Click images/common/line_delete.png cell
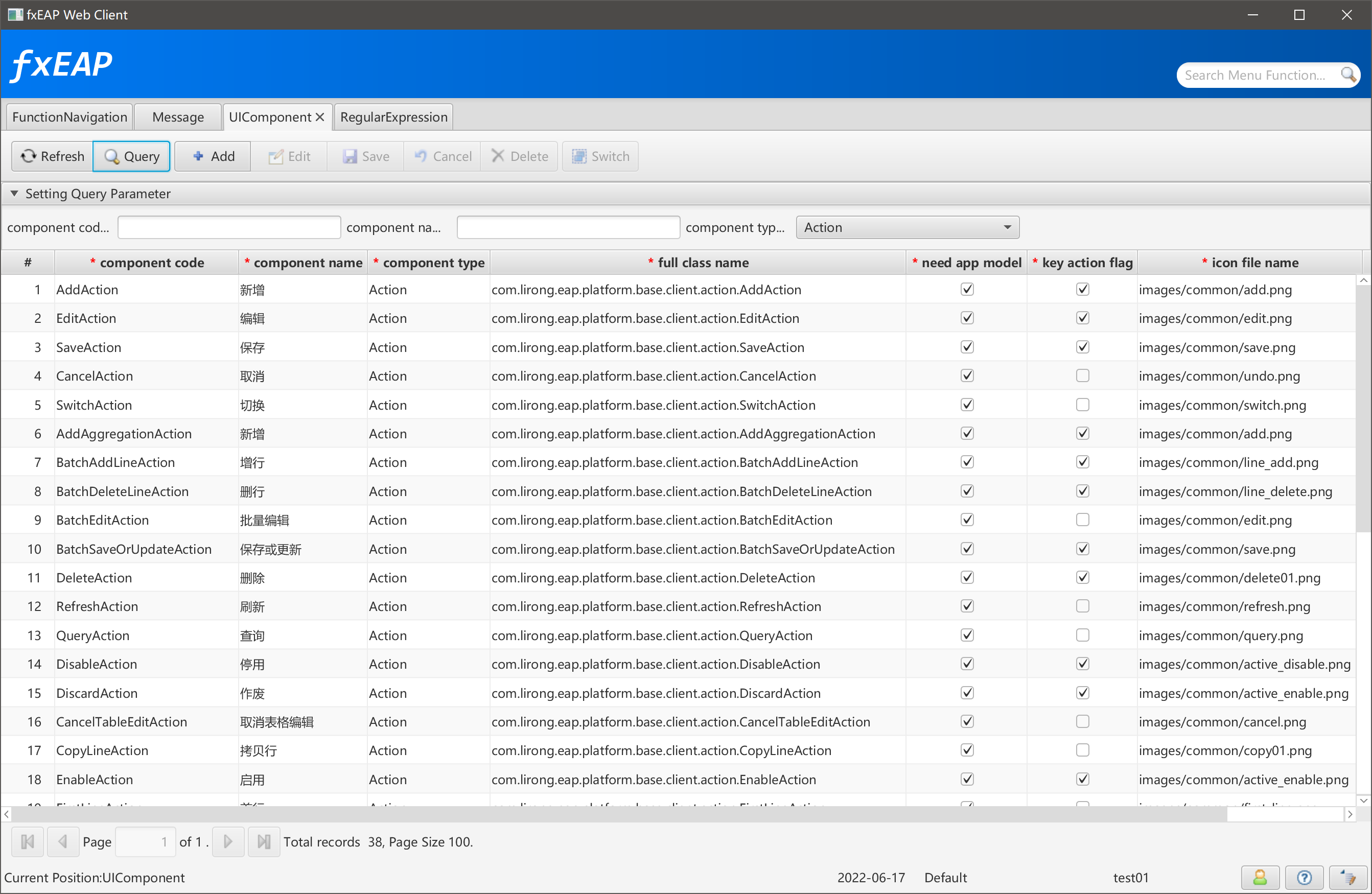The width and height of the screenshot is (1372, 894). tap(1247, 491)
